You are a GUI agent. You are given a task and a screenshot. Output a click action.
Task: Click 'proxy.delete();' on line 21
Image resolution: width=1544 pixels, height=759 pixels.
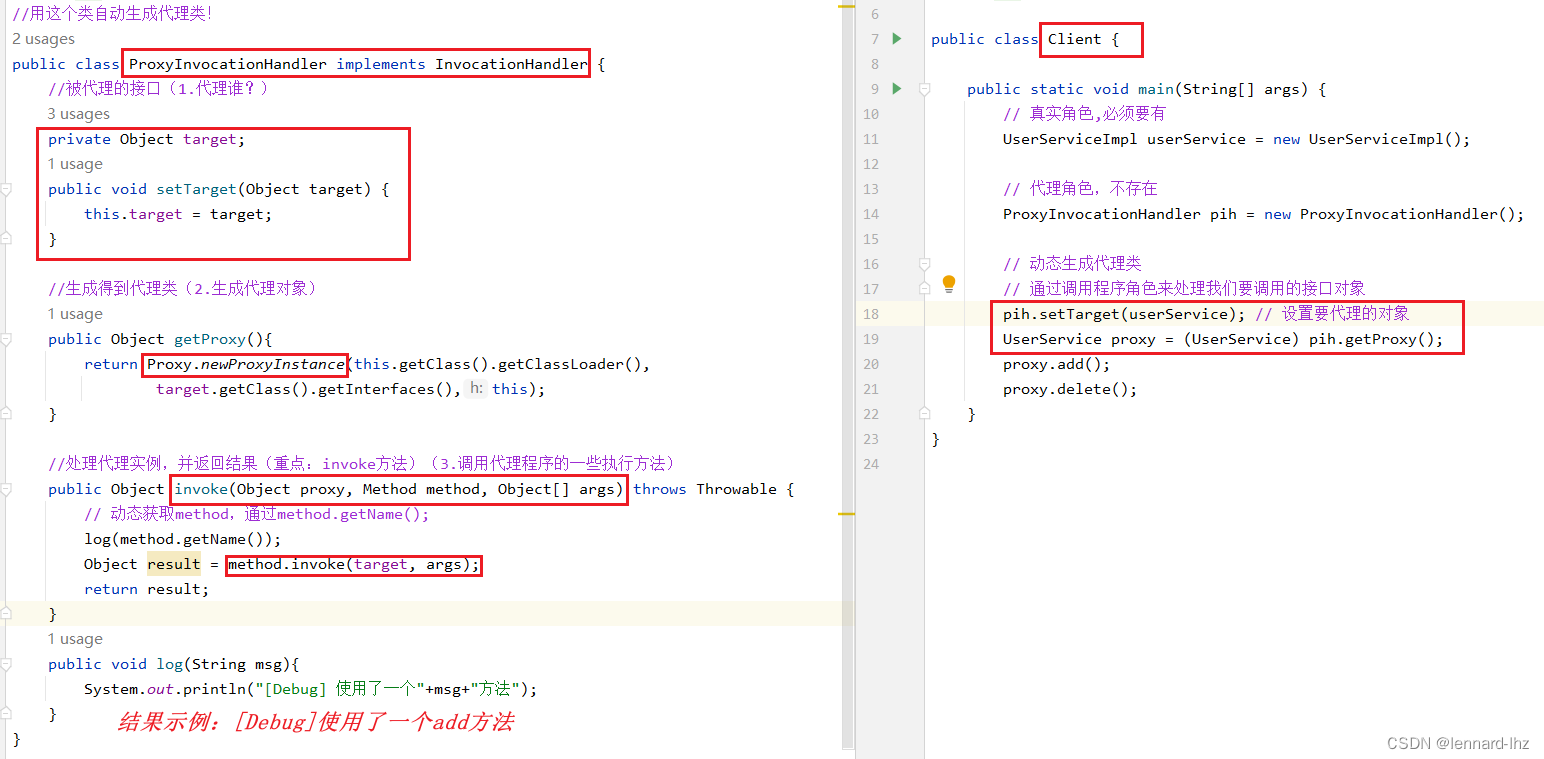pyautogui.click(x=1070, y=389)
